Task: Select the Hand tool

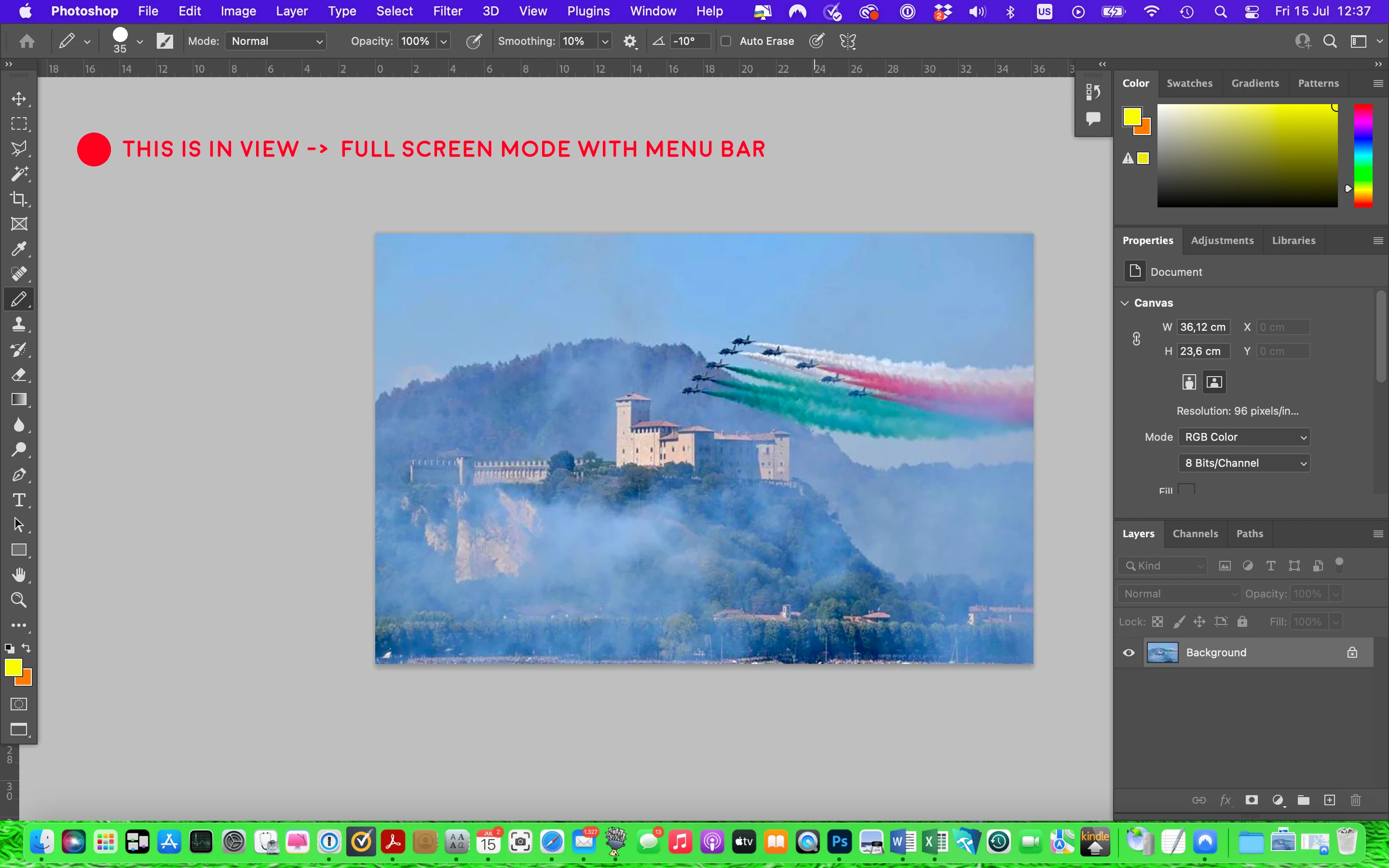Action: point(19,575)
